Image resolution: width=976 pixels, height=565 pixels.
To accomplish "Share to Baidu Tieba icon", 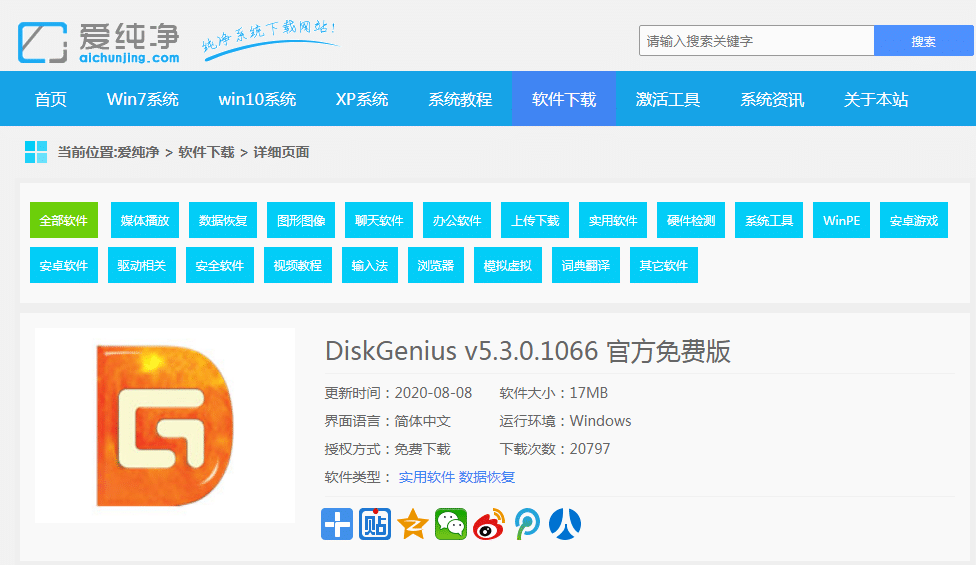I will pyautogui.click(x=375, y=524).
